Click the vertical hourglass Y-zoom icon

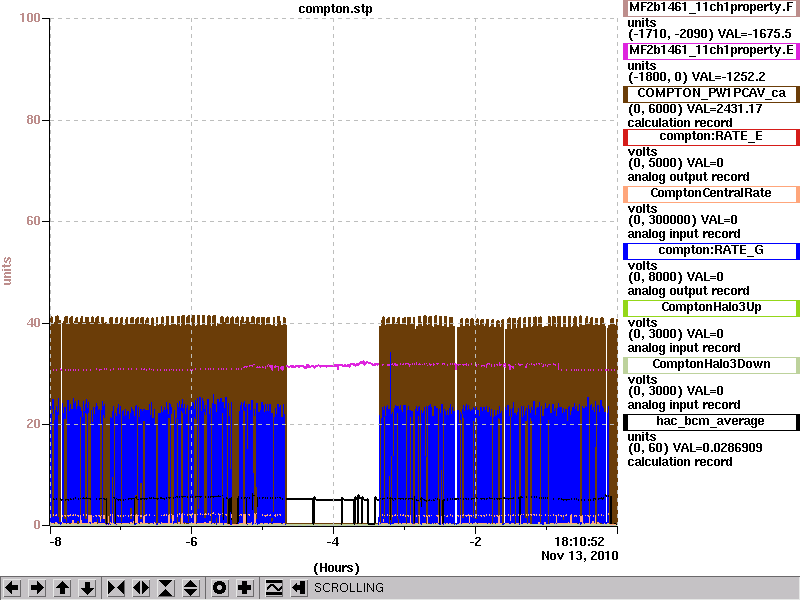click(x=166, y=588)
